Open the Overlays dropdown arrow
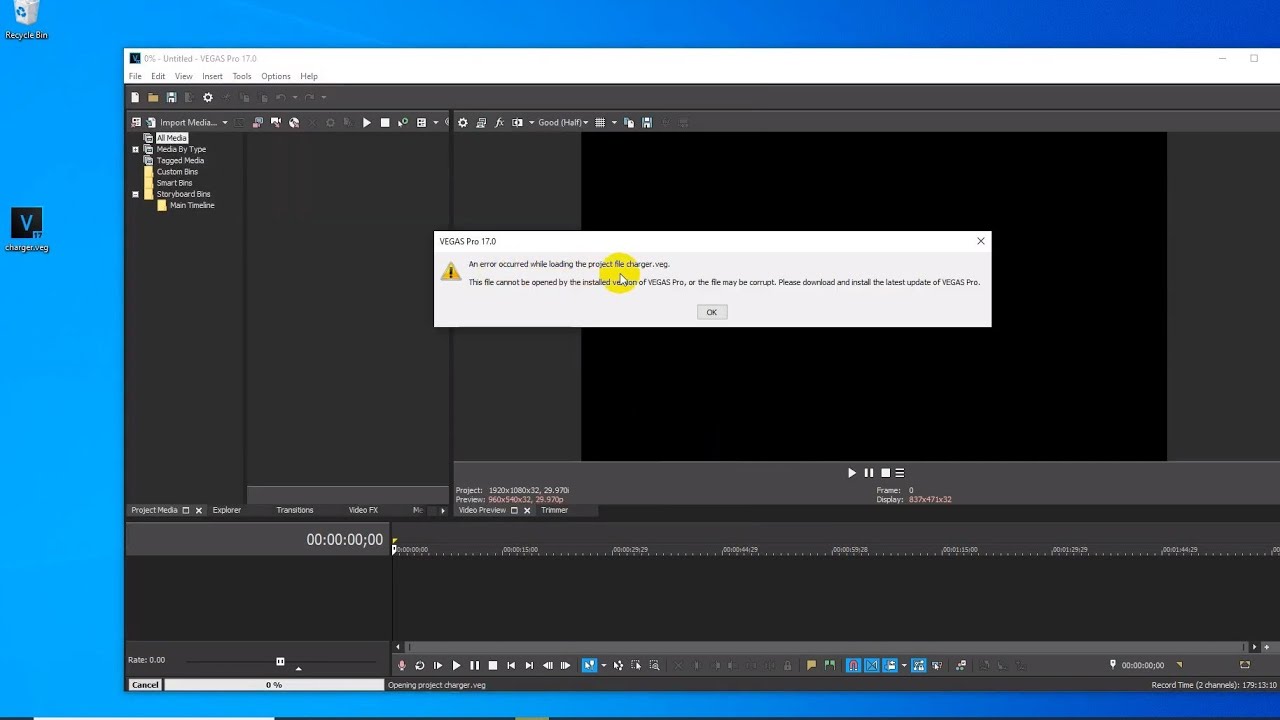Image resolution: width=1280 pixels, height=720 pixels. (613, 122)
